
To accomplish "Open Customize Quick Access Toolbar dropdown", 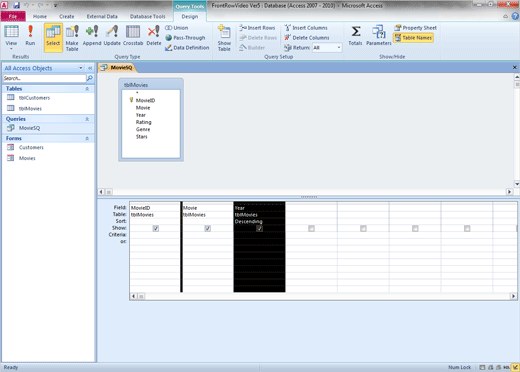I will point(55,5).
